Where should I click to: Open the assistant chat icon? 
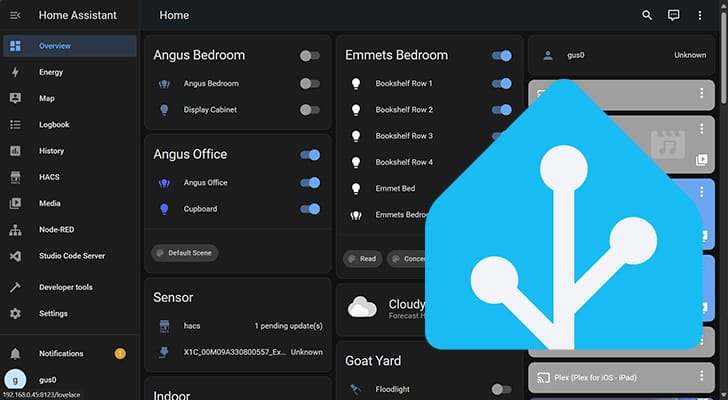pos(673,15)
